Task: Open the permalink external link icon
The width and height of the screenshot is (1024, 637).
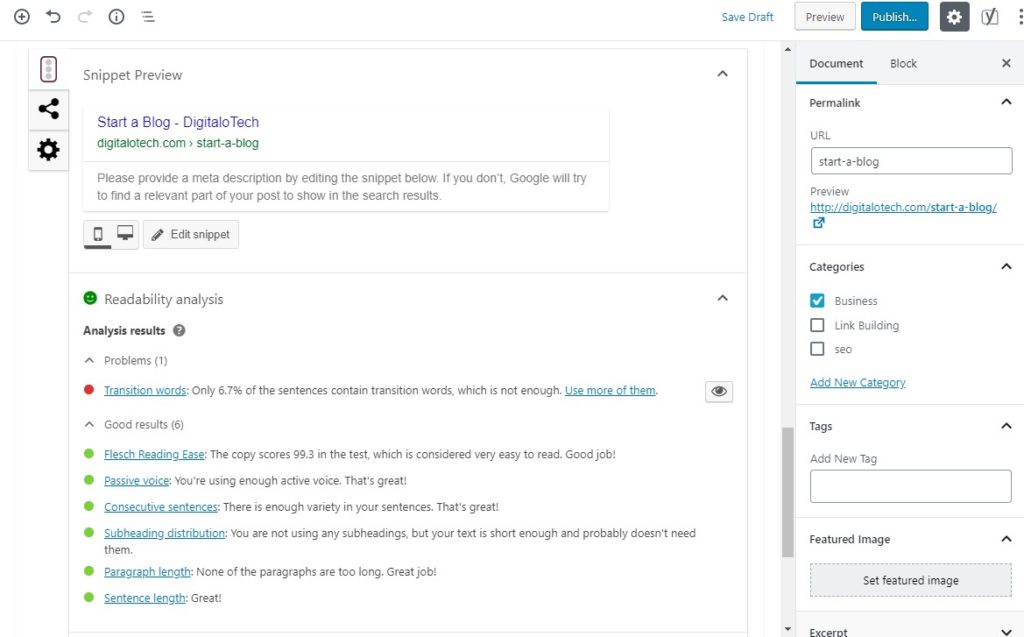Action: 818,223
